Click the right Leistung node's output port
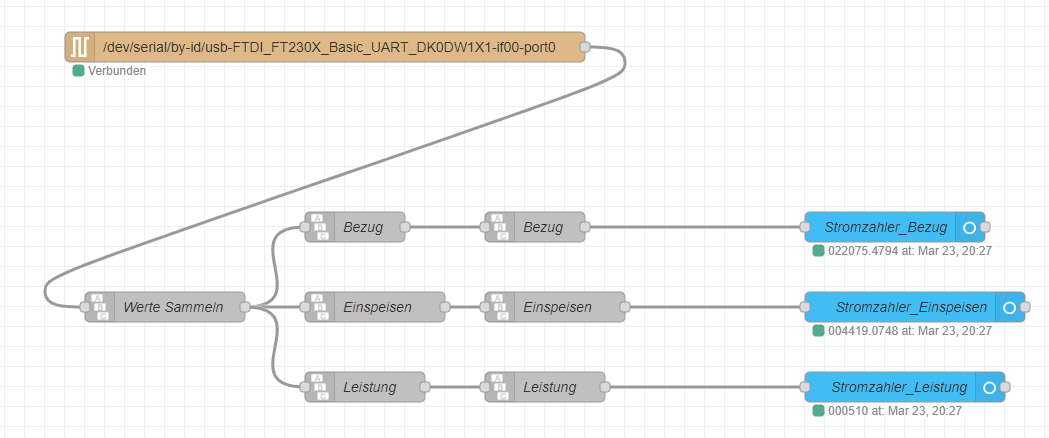Viewport: 1049px width, 438px height. 605,387
